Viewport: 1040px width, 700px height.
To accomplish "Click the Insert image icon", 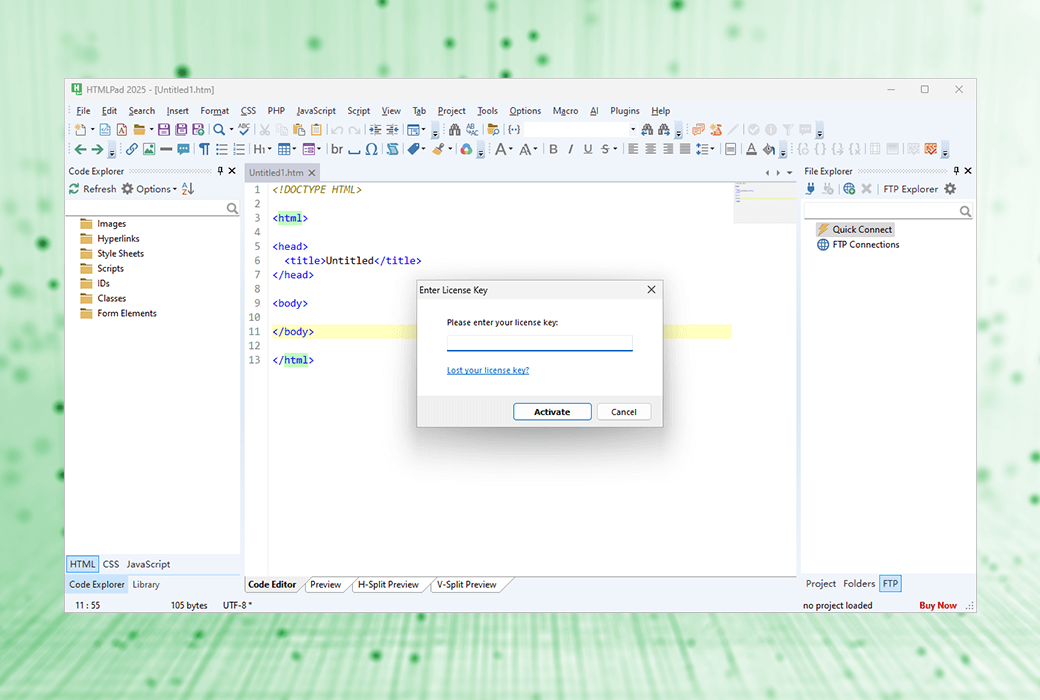I will 149,149.
